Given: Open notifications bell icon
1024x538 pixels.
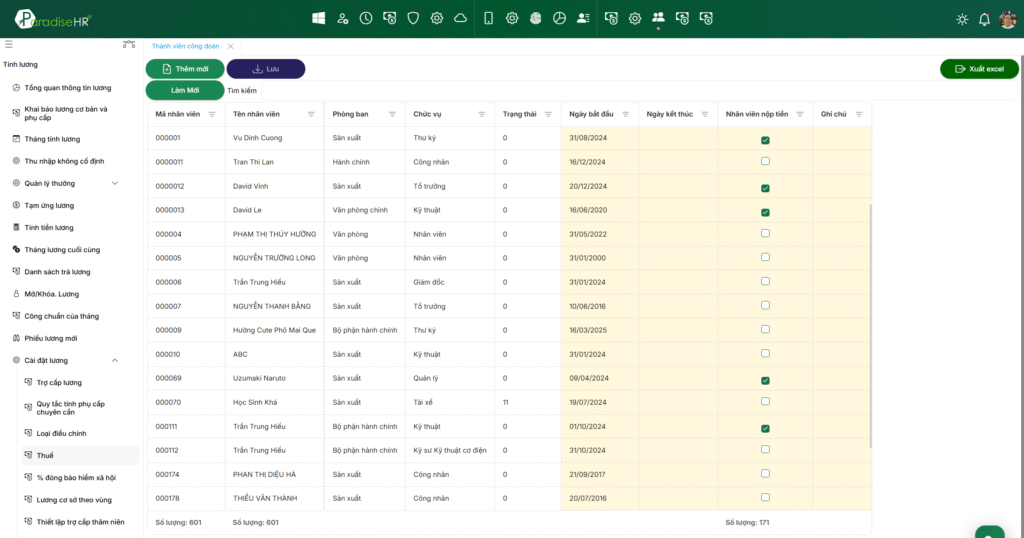Looking at the screenshot, I should click(984, 20).
